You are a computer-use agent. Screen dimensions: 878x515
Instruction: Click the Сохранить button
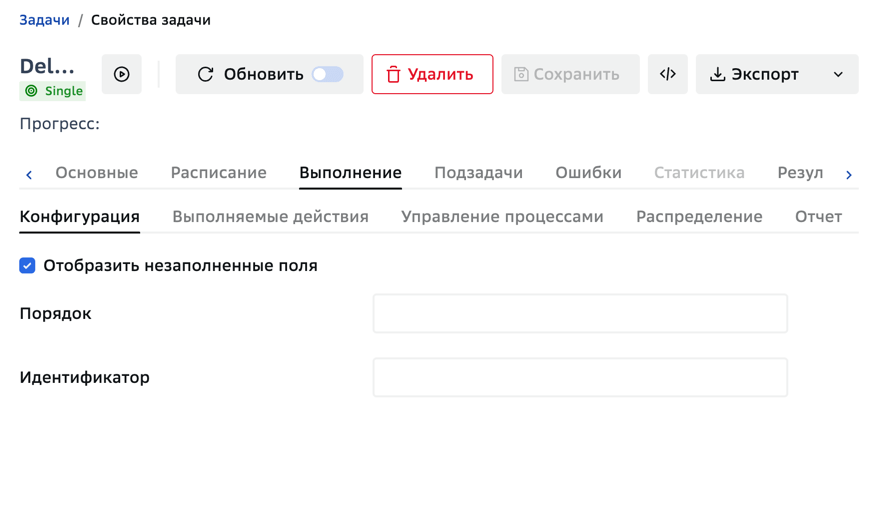coord(570,74)
